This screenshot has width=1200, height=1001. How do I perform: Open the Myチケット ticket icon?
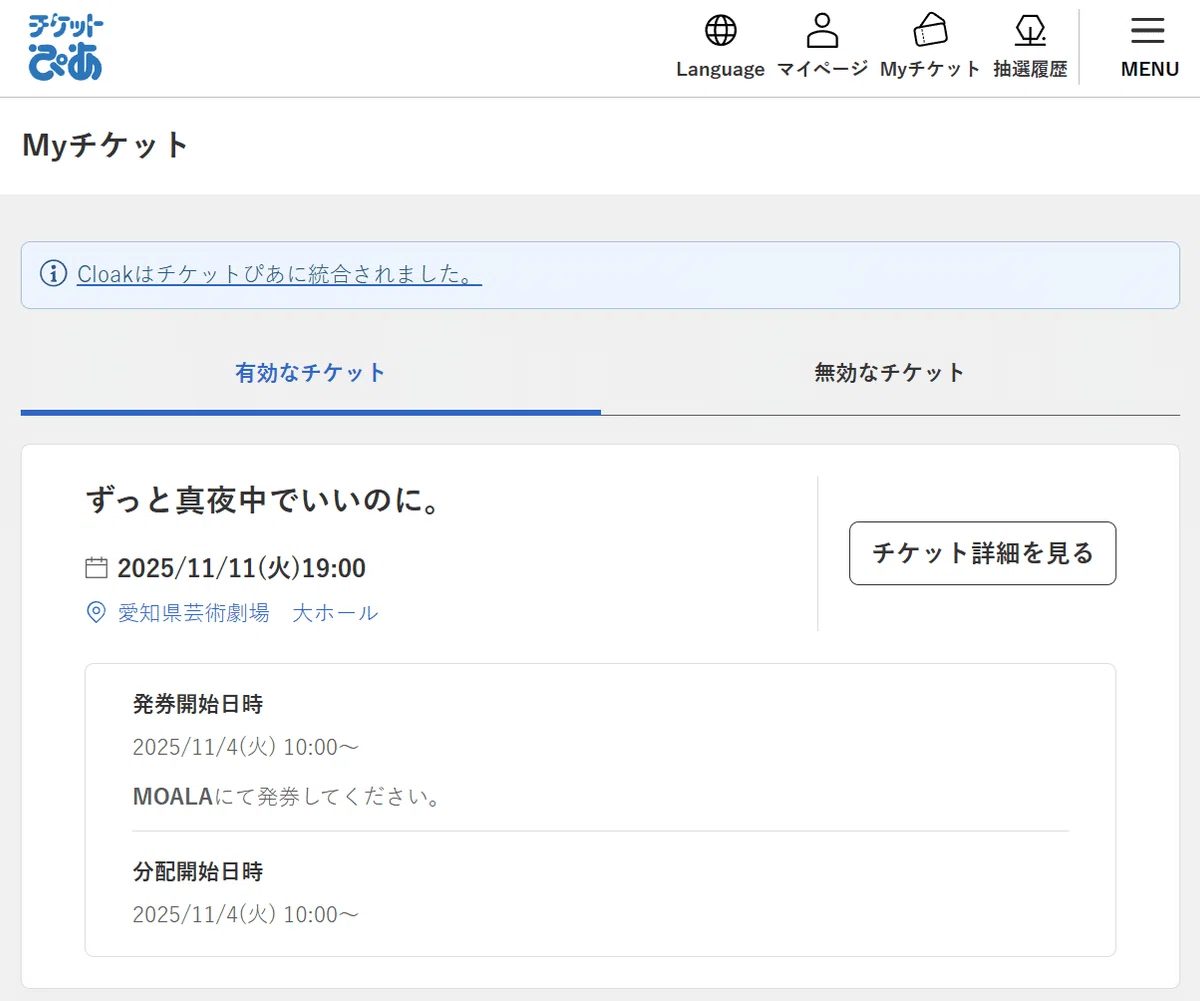pyautogui.click(x=930, y=31)
